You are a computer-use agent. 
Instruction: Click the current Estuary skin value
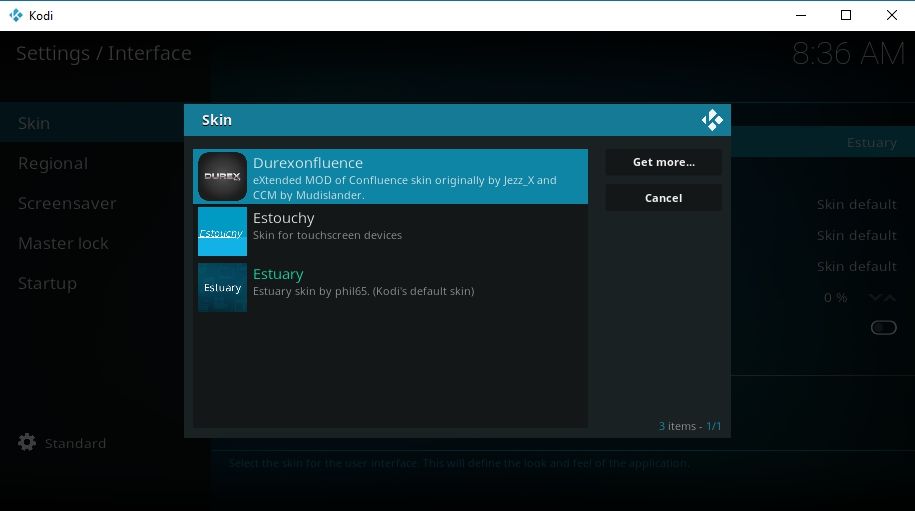click(x=871, y=142)
